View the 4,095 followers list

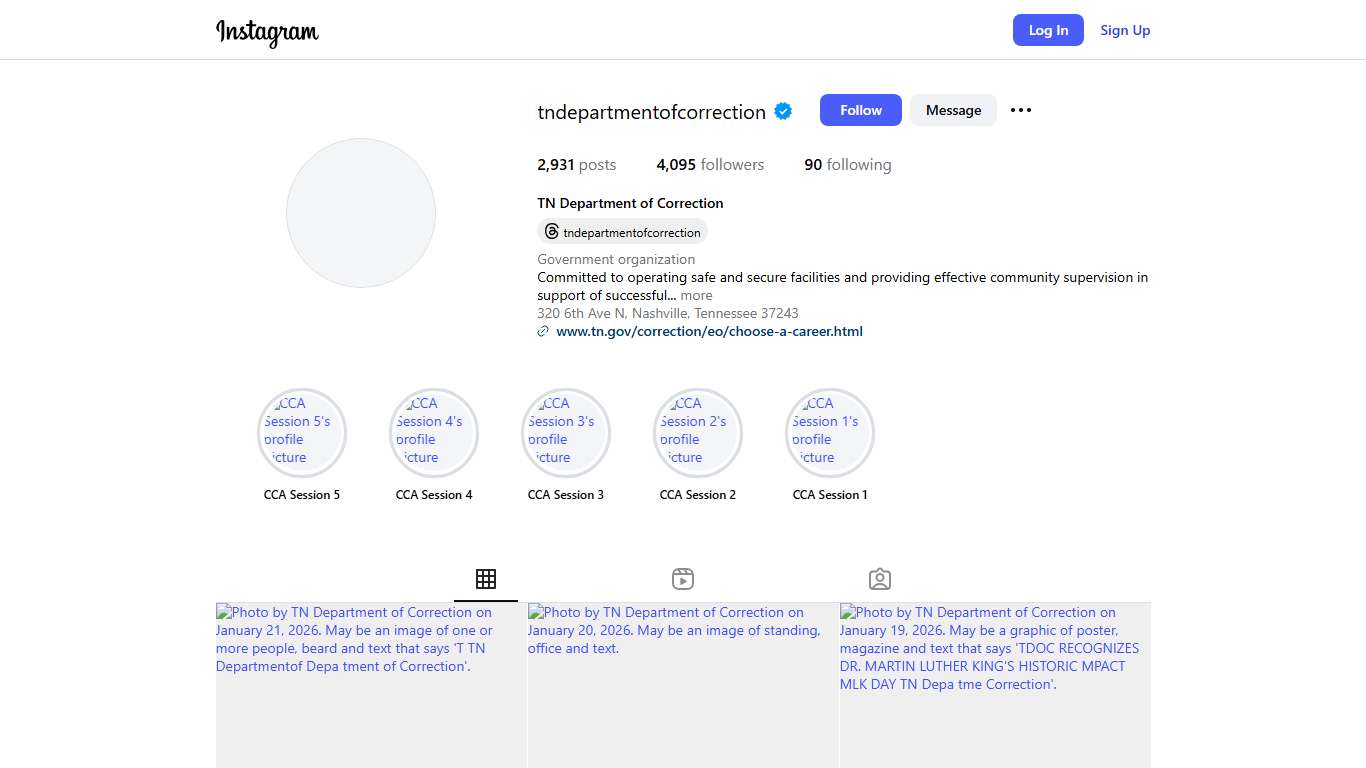[x=710, y=165]
